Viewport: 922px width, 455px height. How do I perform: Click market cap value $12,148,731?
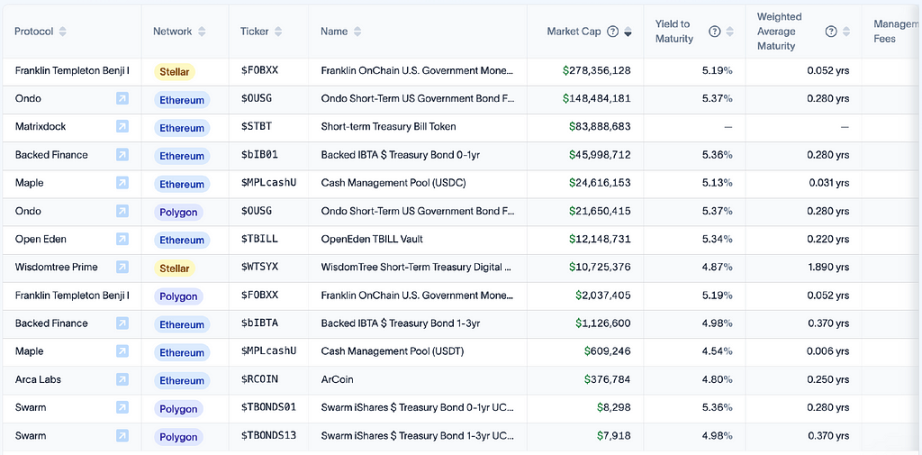point(600,239)
